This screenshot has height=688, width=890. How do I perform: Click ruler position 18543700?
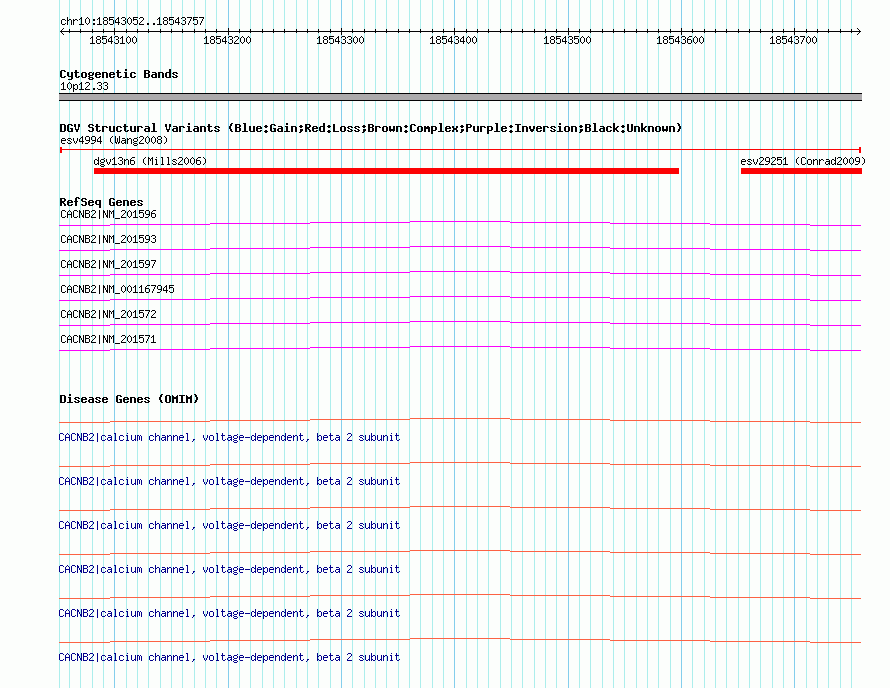[x=793, y=40]
